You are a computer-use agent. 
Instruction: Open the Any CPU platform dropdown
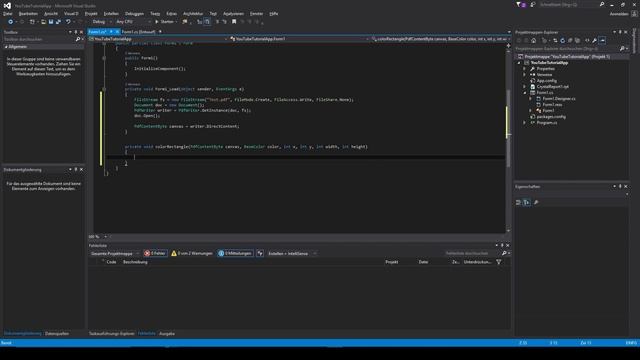click(x=133, y=22)
